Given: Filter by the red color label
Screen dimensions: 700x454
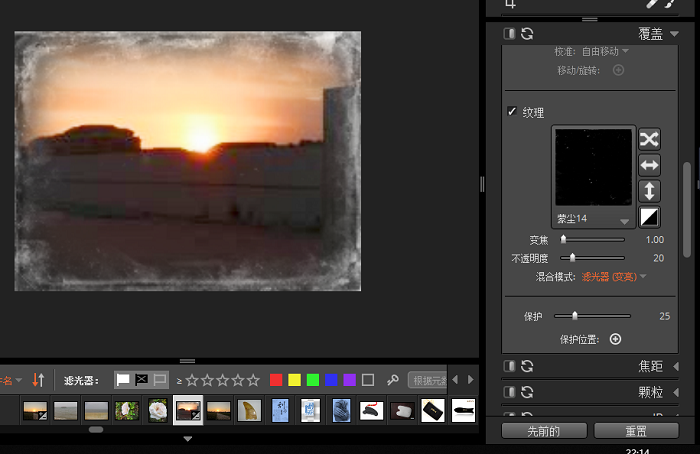Looking at the screenshot, I should 276,380.
